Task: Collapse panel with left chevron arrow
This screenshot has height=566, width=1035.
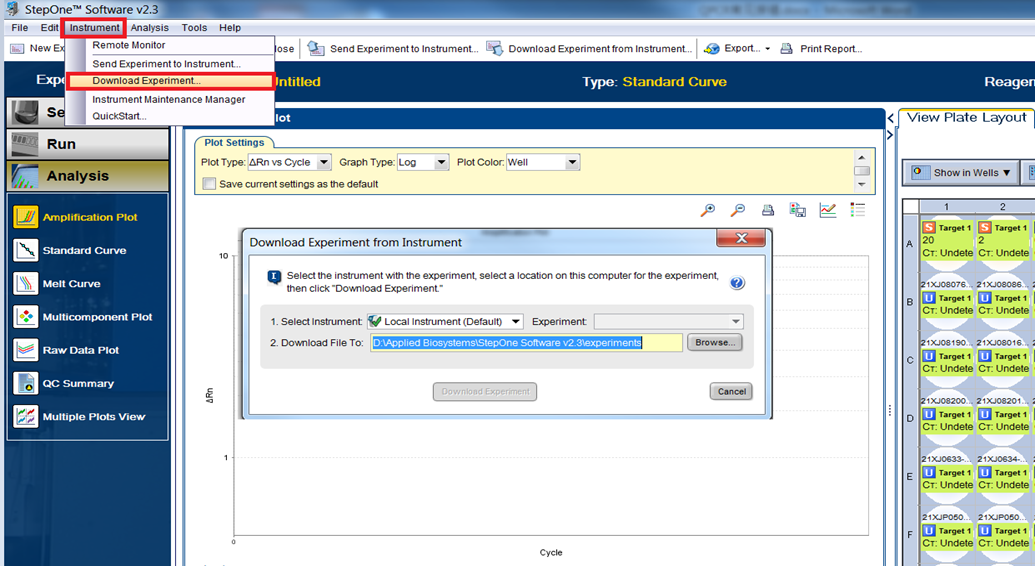Action: point(890,118)
